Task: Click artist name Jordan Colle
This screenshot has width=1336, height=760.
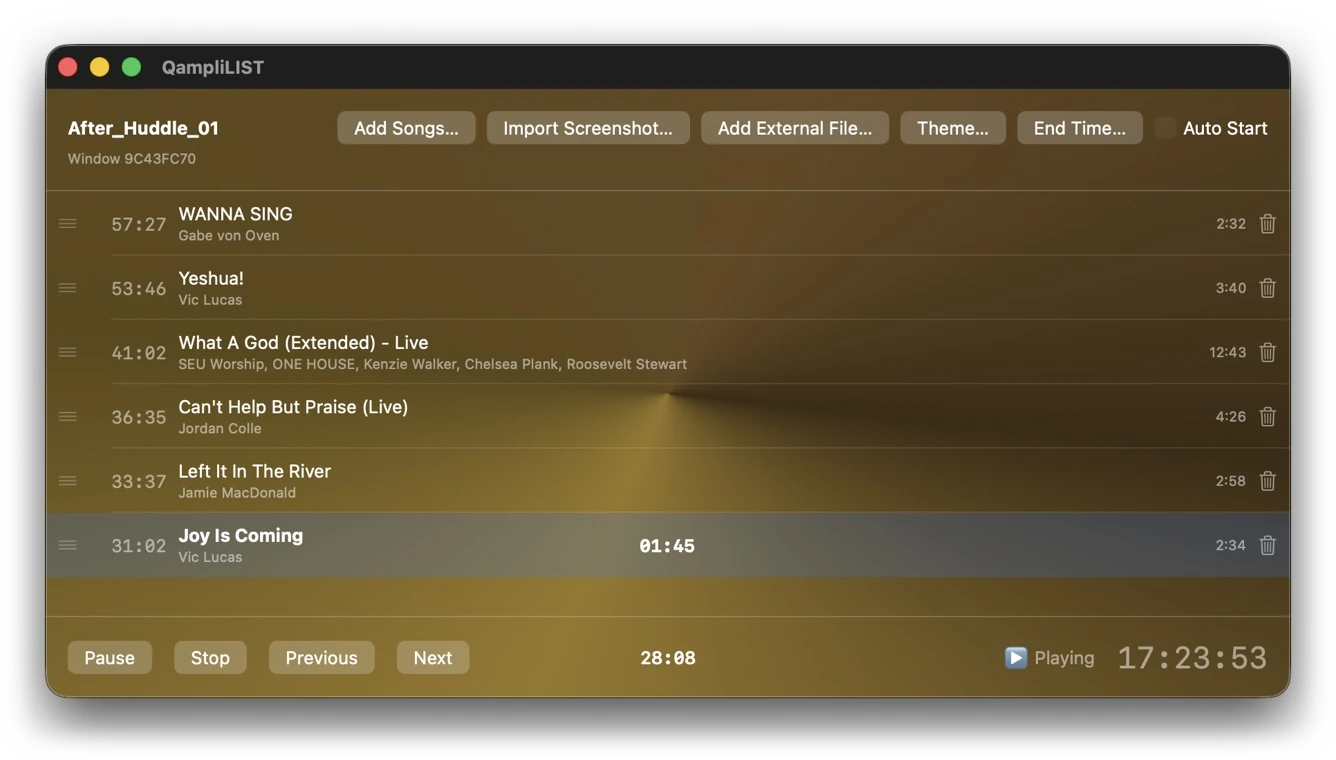Action: point(220,428)
